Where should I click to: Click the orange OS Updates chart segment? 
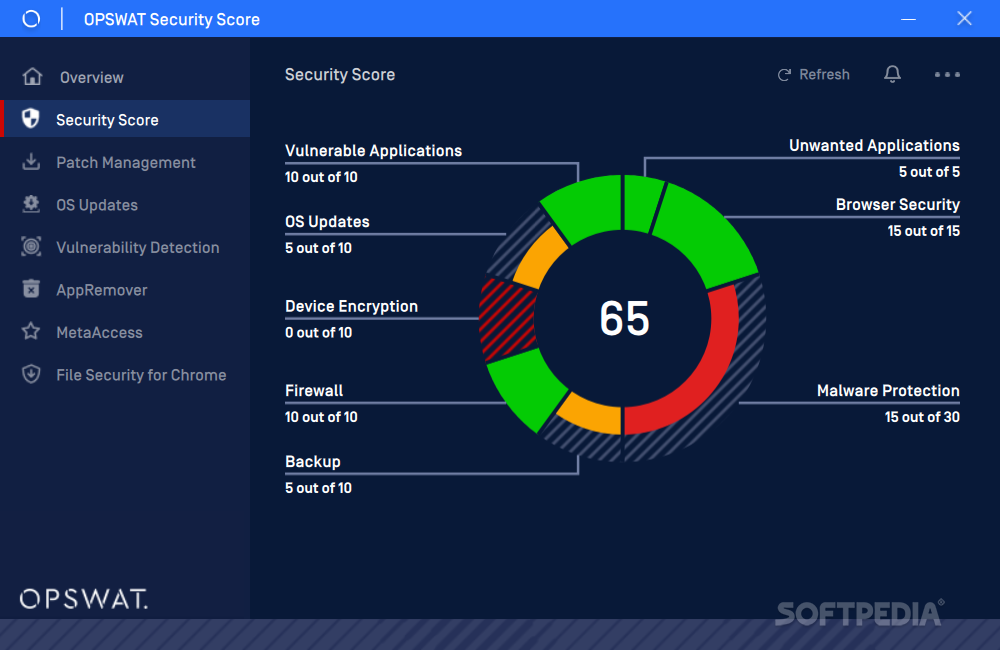[539, 258]
